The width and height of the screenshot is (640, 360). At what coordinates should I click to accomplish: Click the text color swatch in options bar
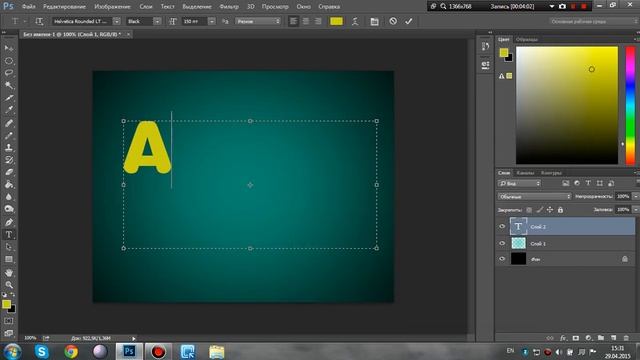(336, 21)
